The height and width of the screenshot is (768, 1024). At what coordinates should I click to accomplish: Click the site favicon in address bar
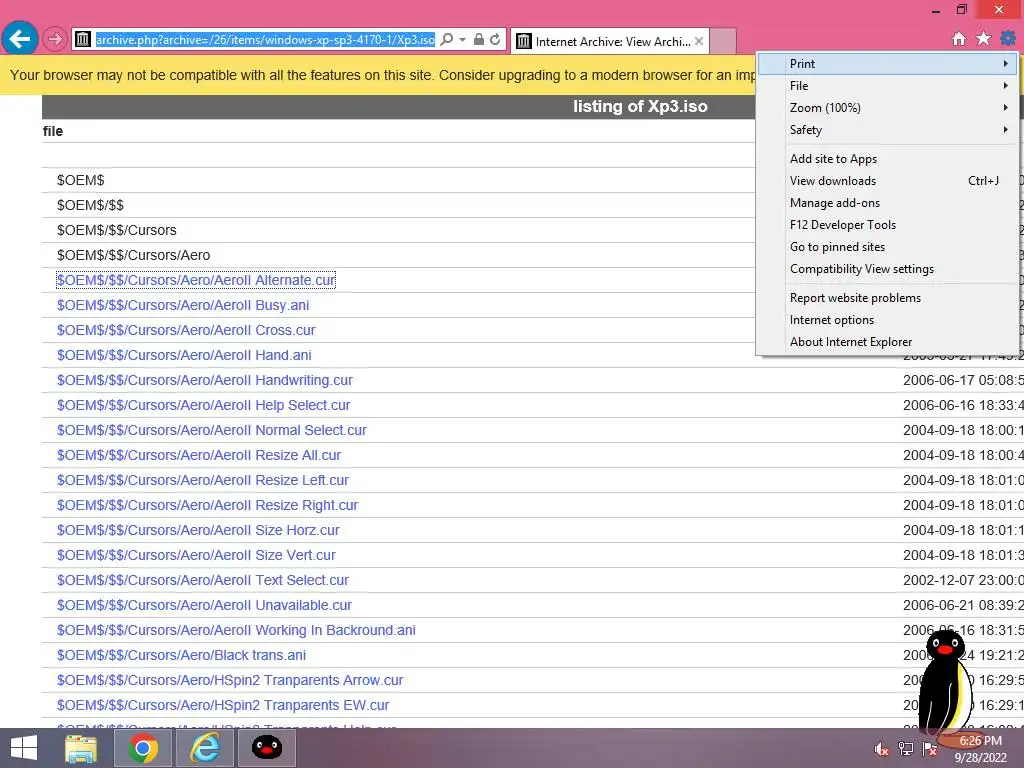tap(82, 40)
